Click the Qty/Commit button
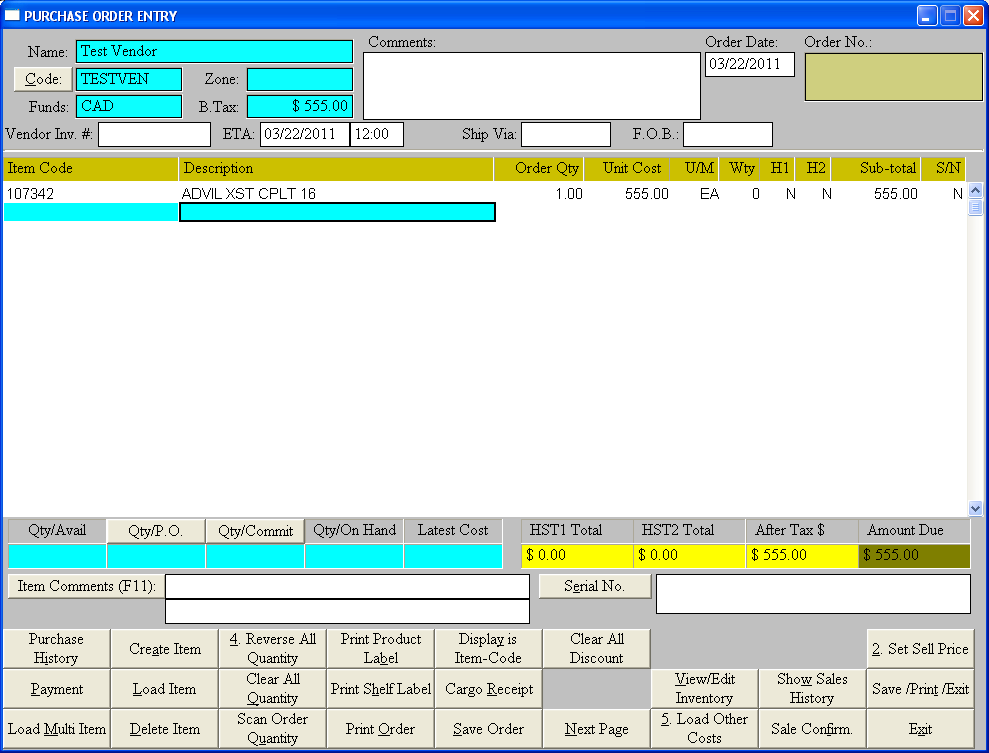989x753 pixels. (x=255, y=531)
